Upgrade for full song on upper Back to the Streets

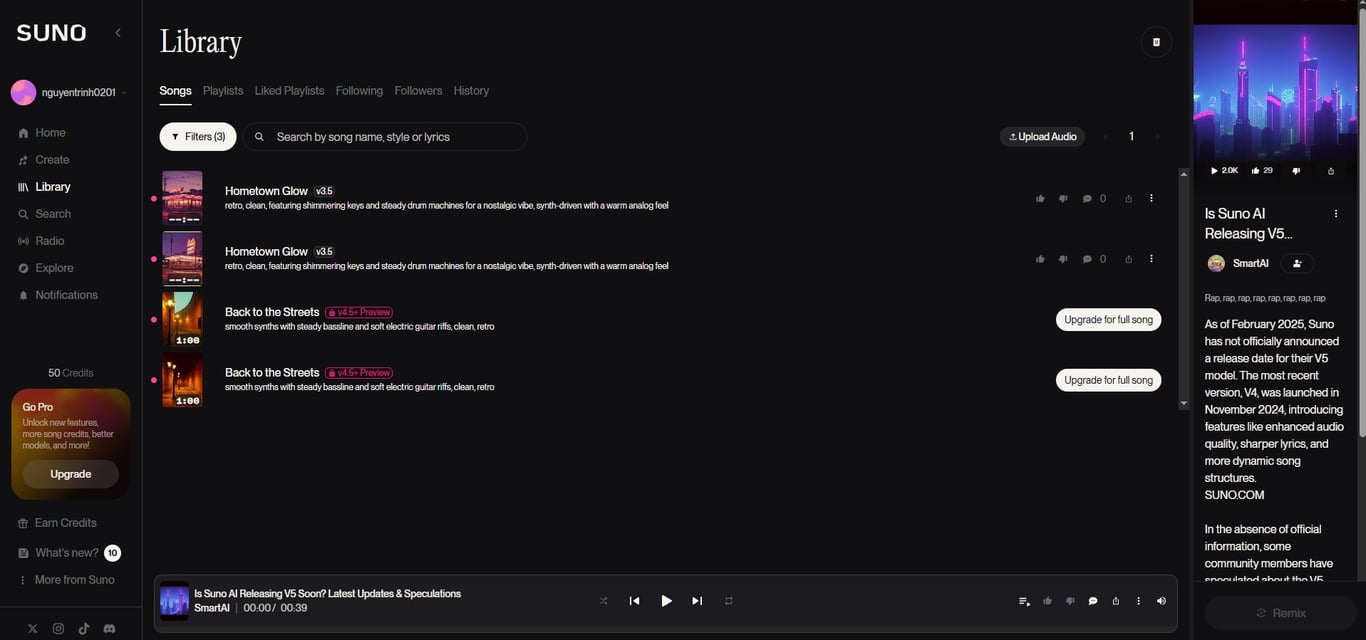[x=1108, y=320]
